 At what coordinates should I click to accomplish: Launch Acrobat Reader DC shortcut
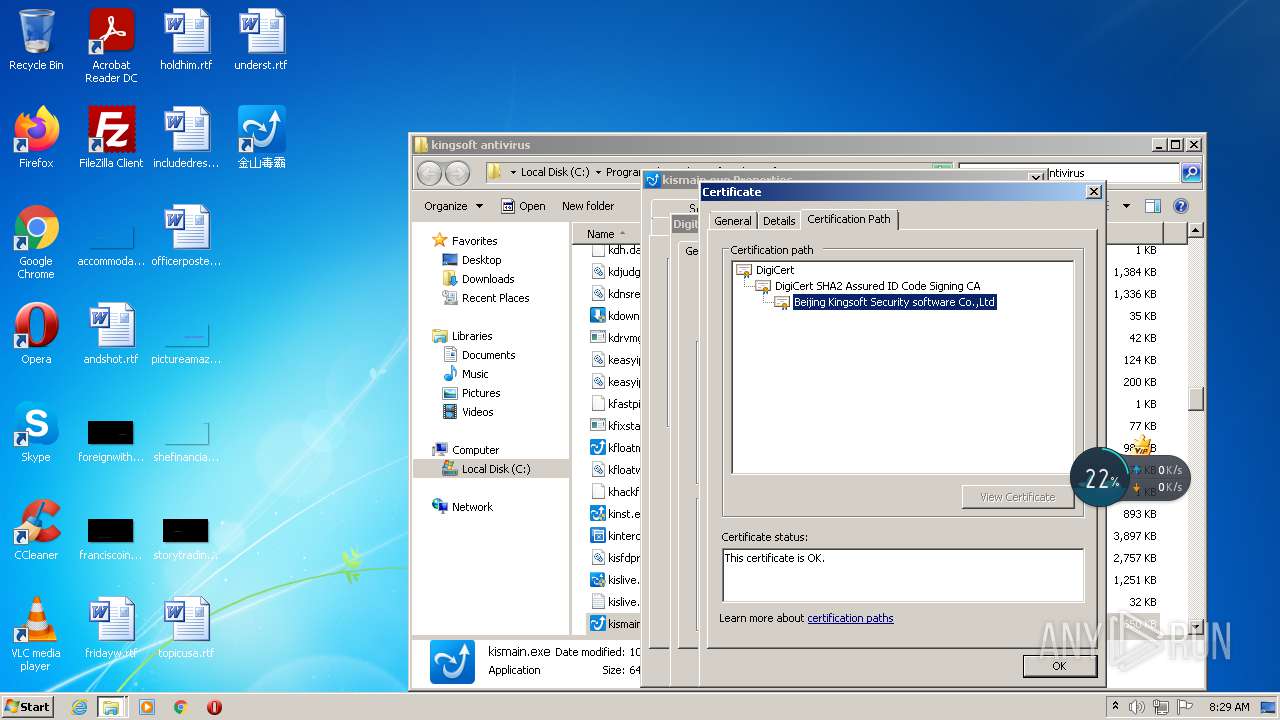111,46
